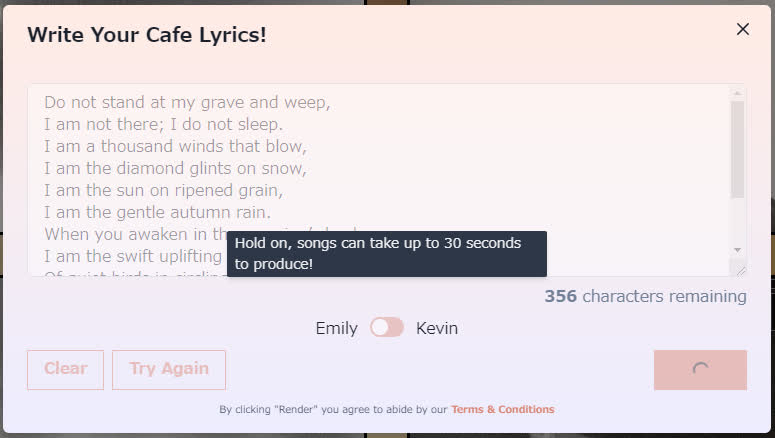
Task: Select the Kevin voice label
Action: pyautogui.click(x=437, y=328)
